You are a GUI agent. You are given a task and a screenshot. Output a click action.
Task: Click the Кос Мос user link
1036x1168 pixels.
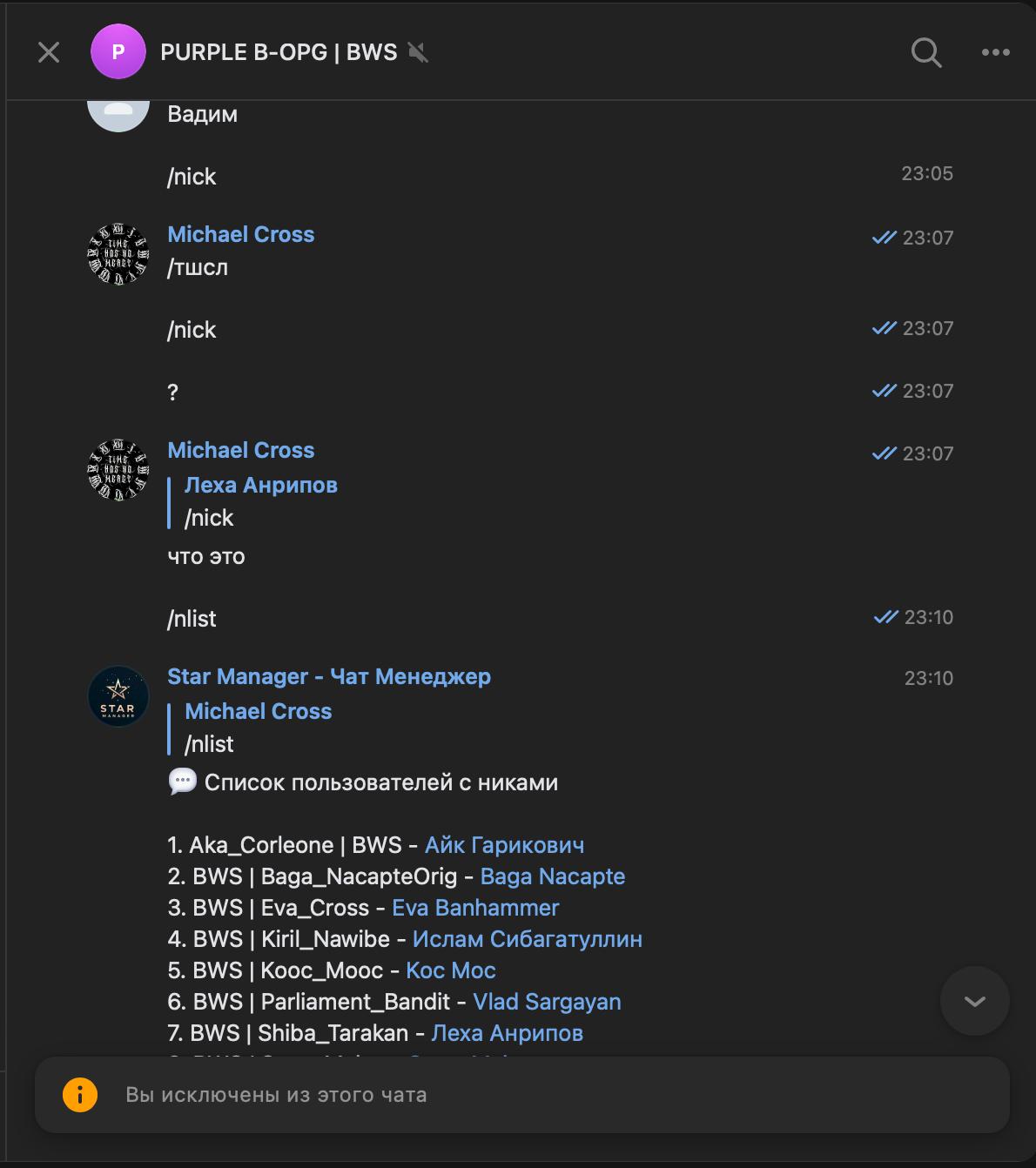point(450,970)
